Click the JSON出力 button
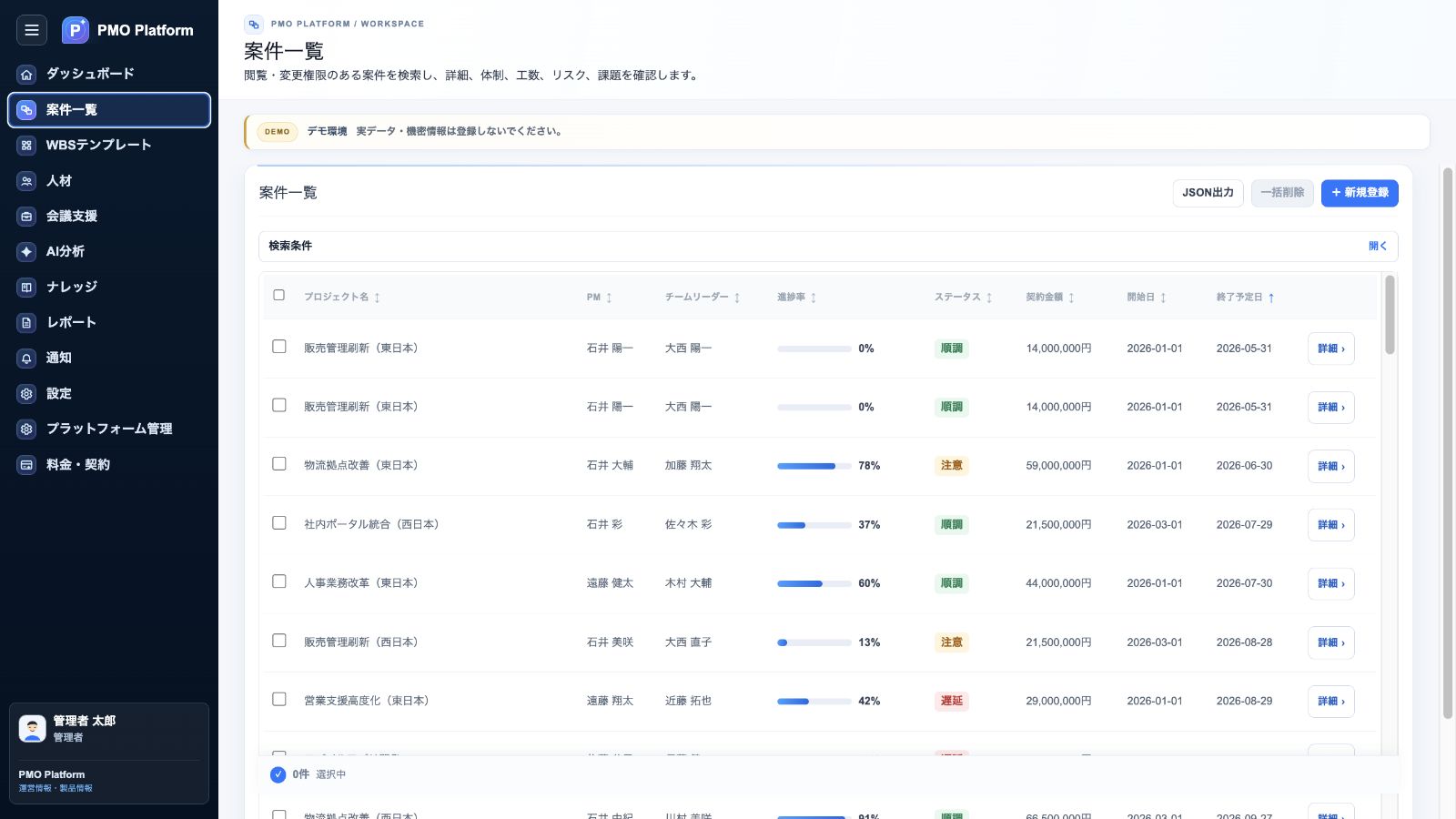Screen dimensions: 1456x819 [1208, 193]
